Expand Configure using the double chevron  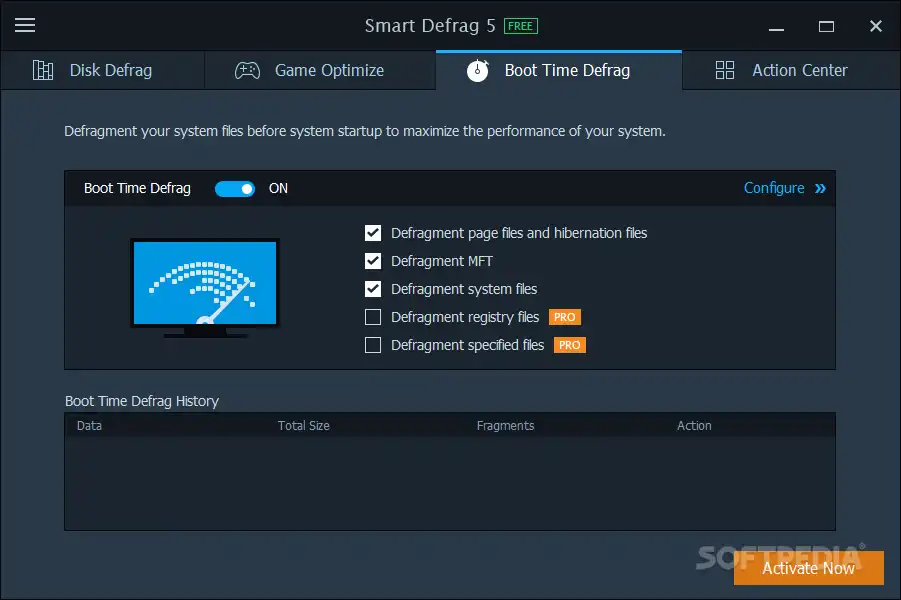pyautogui.click(x=821, y=188)
